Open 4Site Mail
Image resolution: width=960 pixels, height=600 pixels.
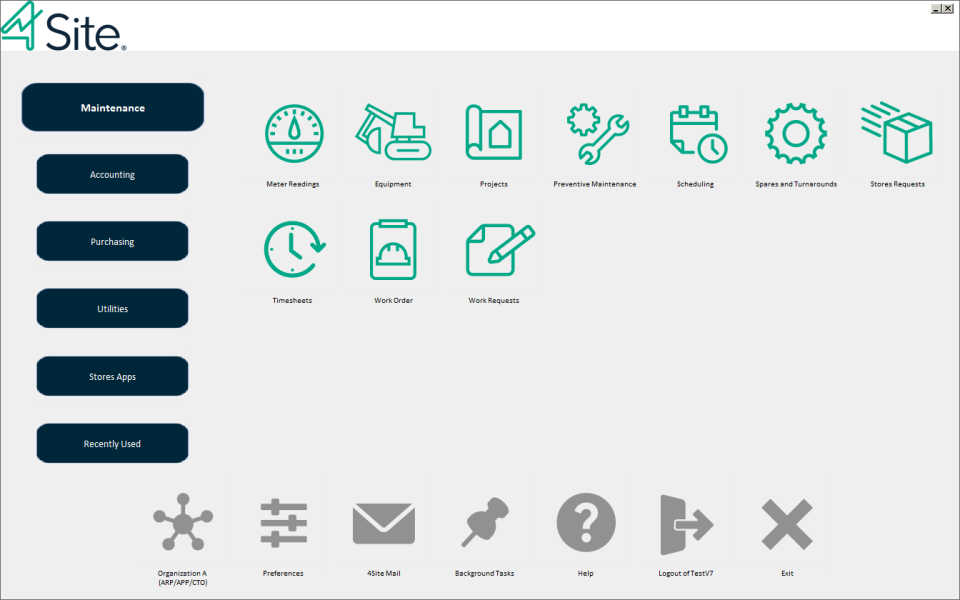(x=384, y=521)
